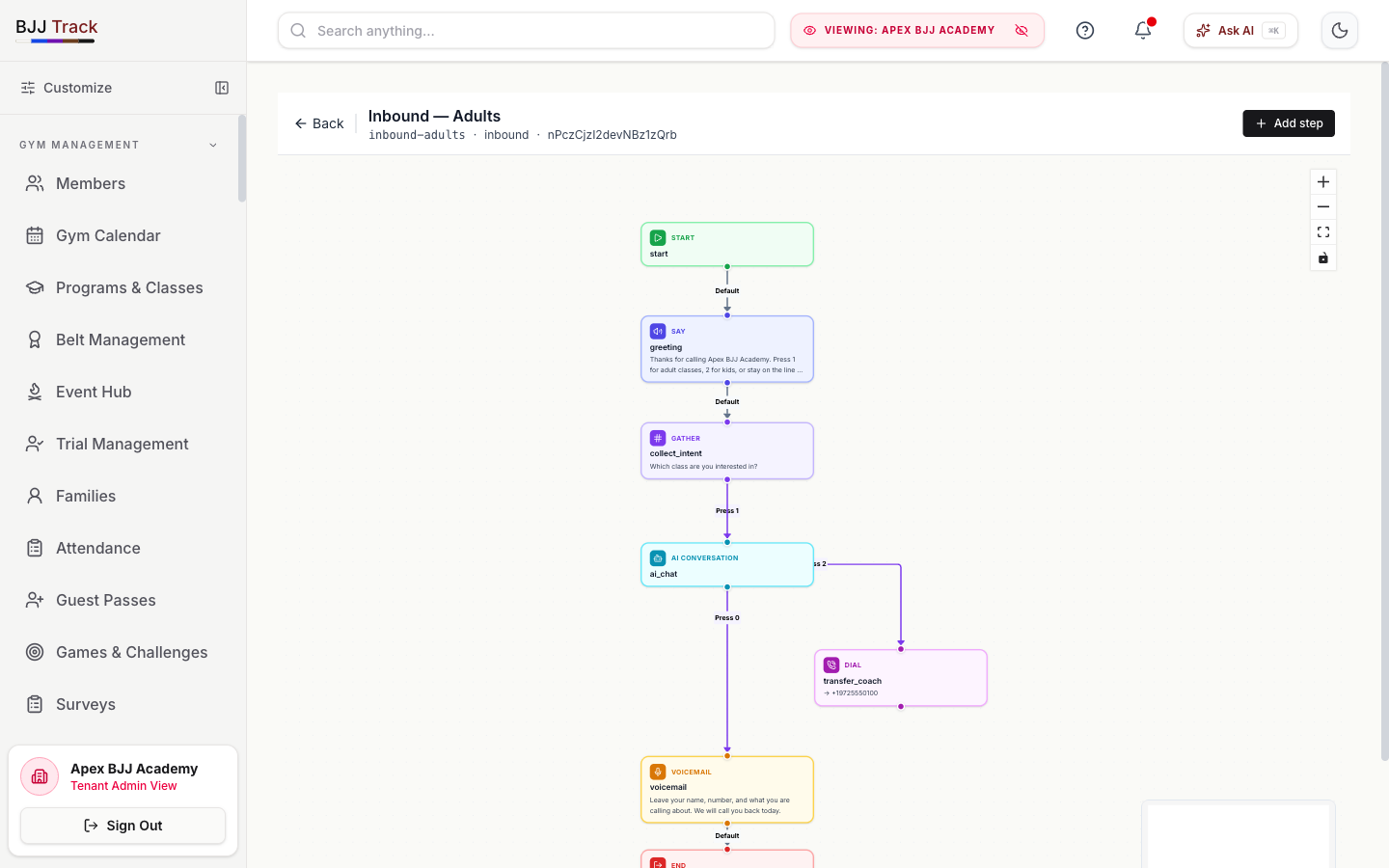Click the Guest Passes icon
Screen dimensions: 1389x868
pos(35,600)
